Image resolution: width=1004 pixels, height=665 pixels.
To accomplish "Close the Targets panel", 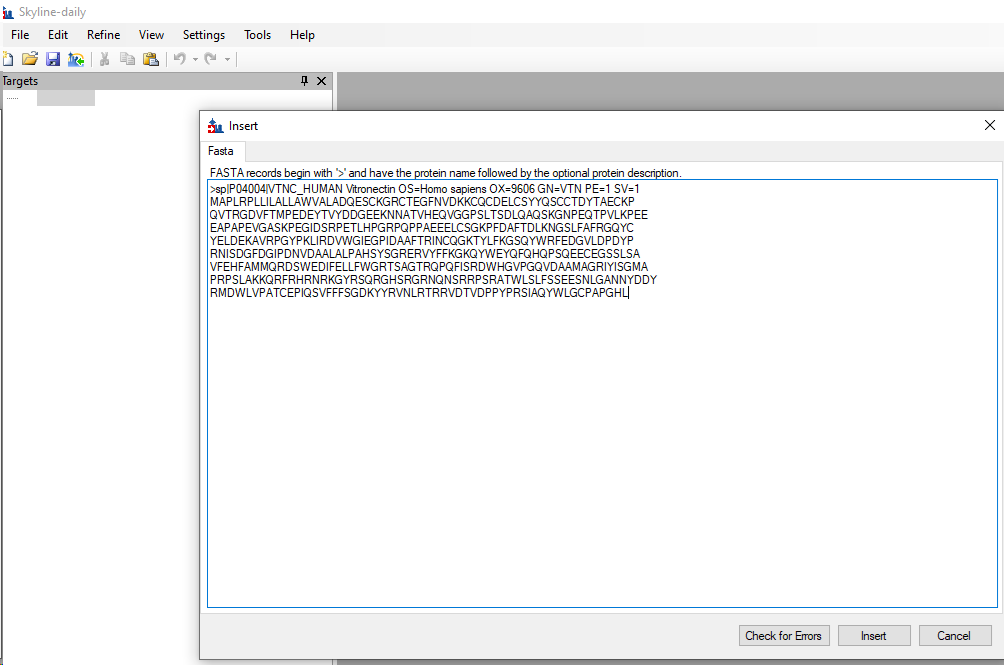I will point(321,81).
